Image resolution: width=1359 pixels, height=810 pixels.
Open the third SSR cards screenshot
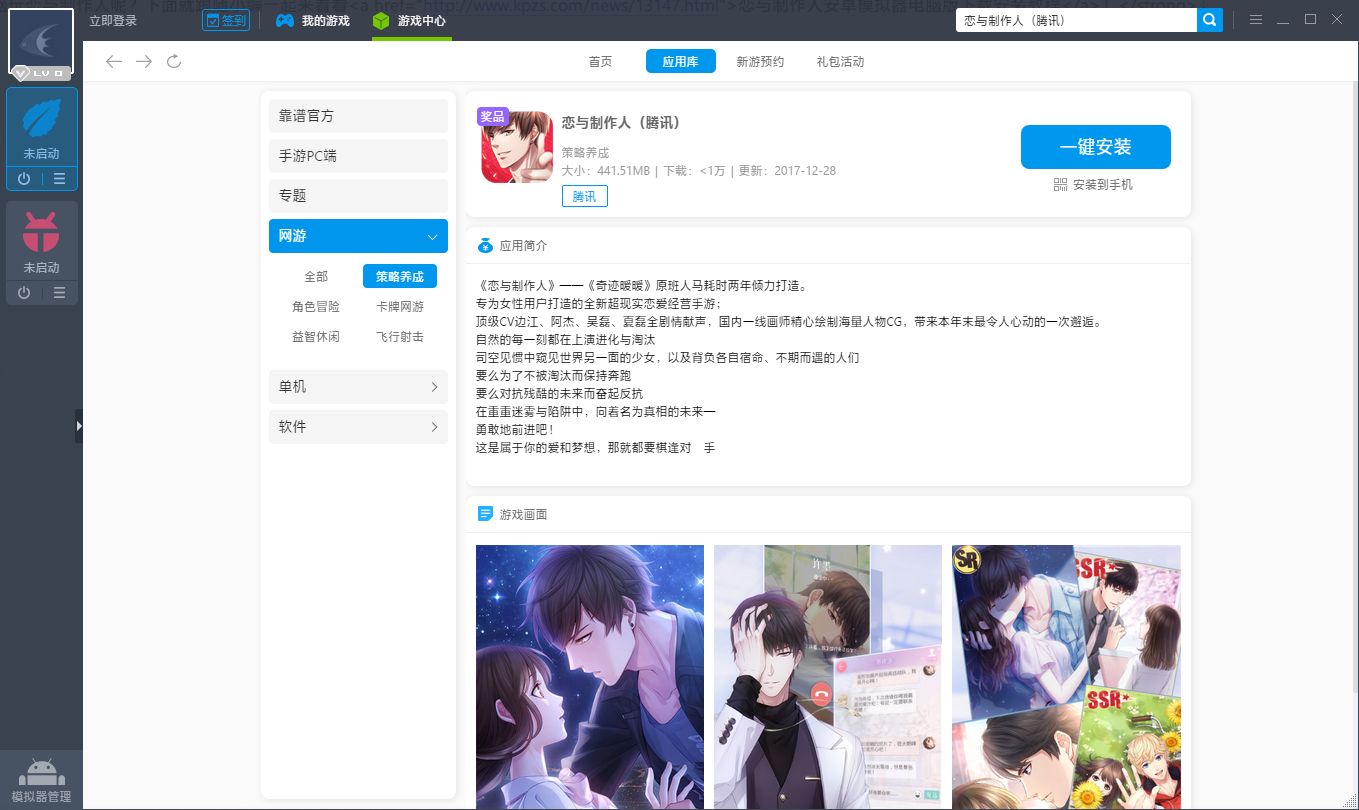pos(1066,677)
